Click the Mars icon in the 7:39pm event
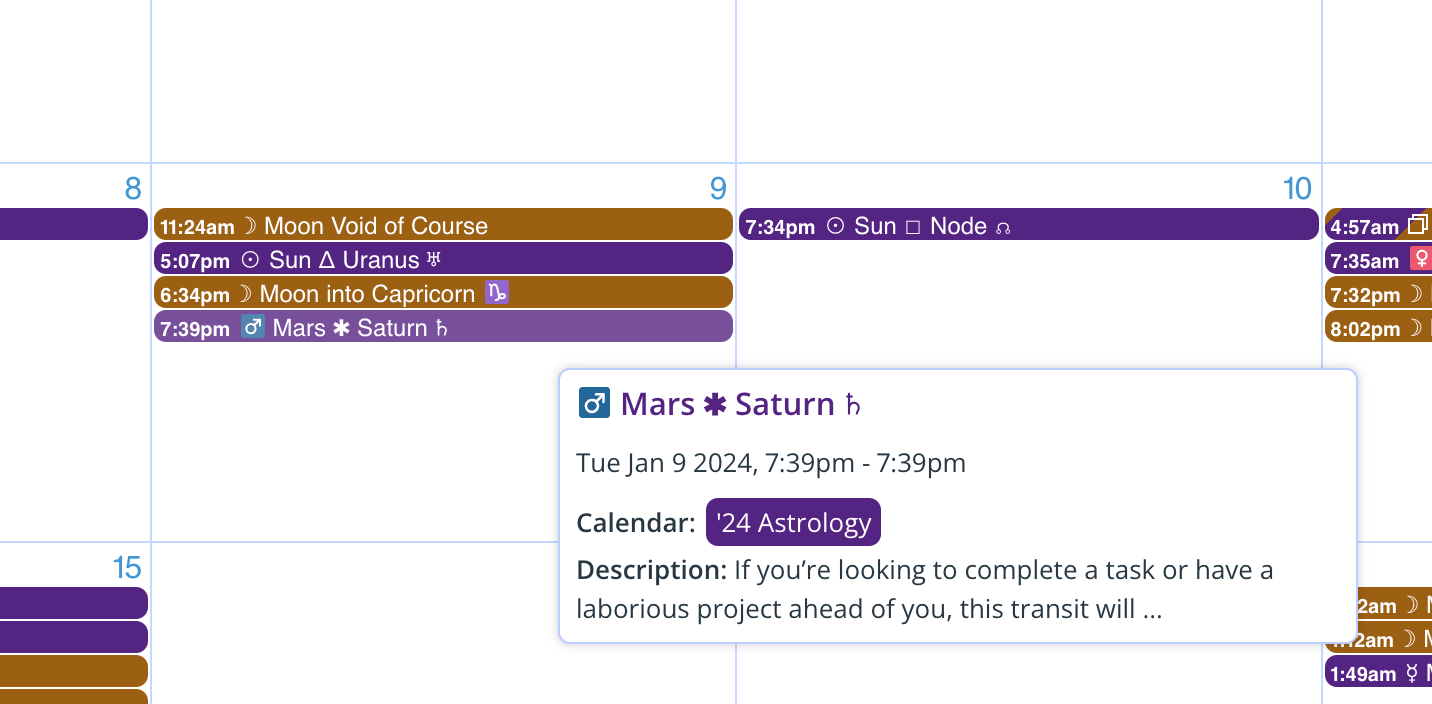1432x704 pixels. [253, 327]
